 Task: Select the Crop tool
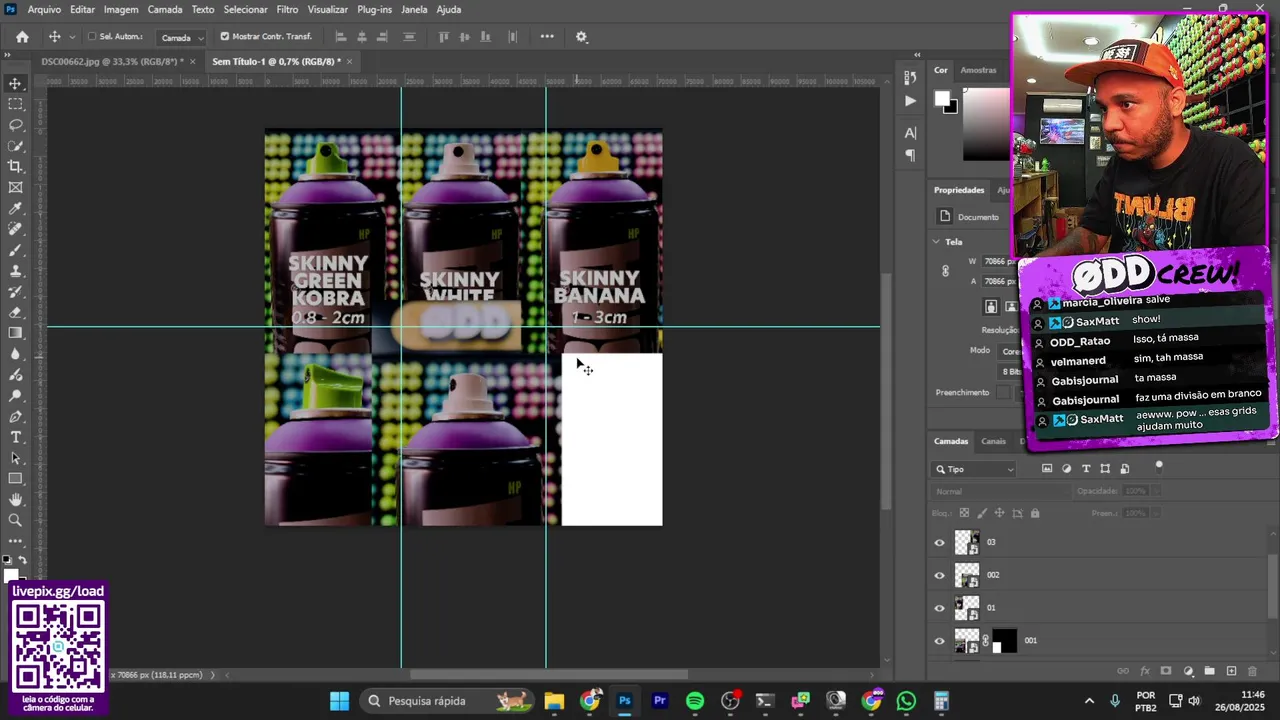point(15,166)
